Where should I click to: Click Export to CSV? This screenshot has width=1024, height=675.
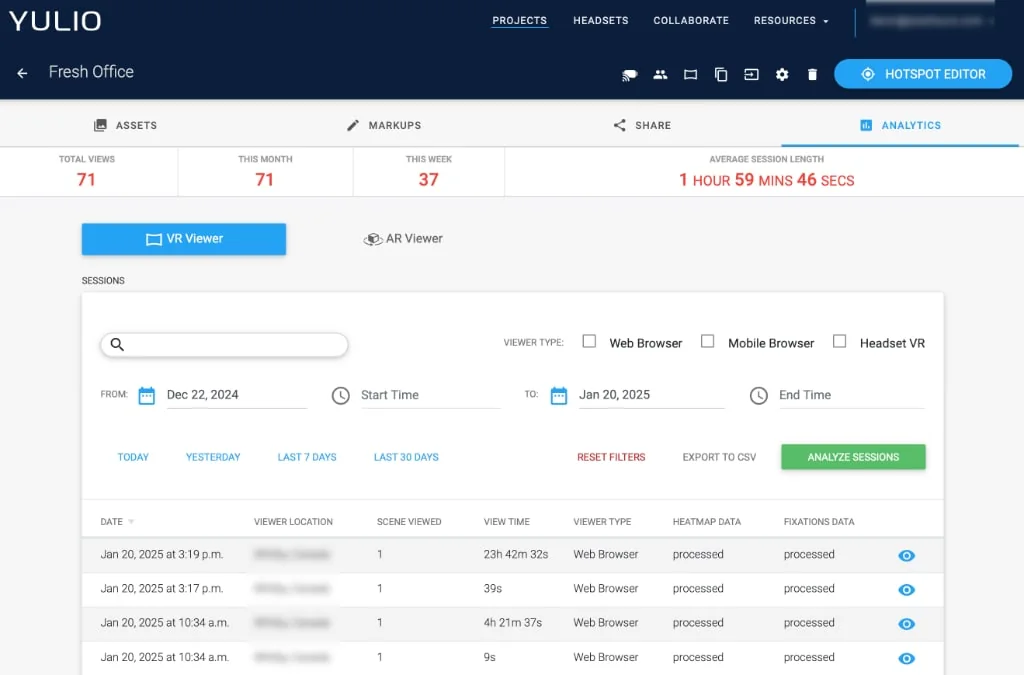pyautogui.click(x=719, y=457)
